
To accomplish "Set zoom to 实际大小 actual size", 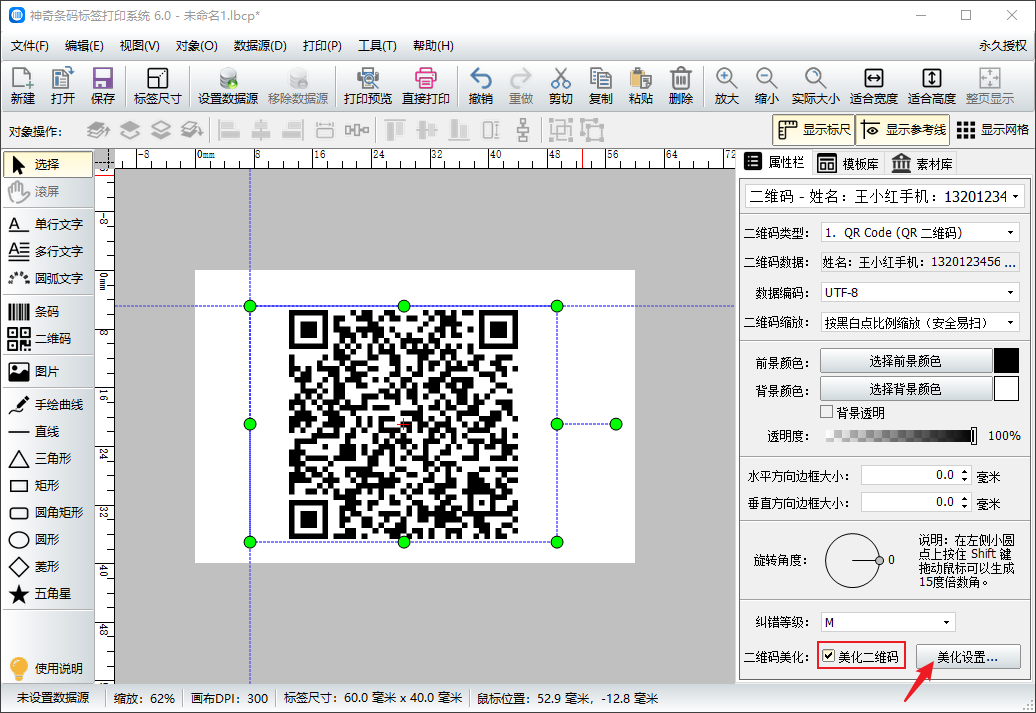I will click(815, 86).
